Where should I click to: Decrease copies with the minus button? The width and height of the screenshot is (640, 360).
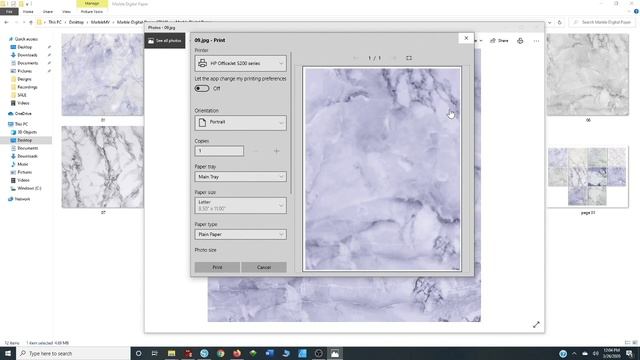[256, 151]
